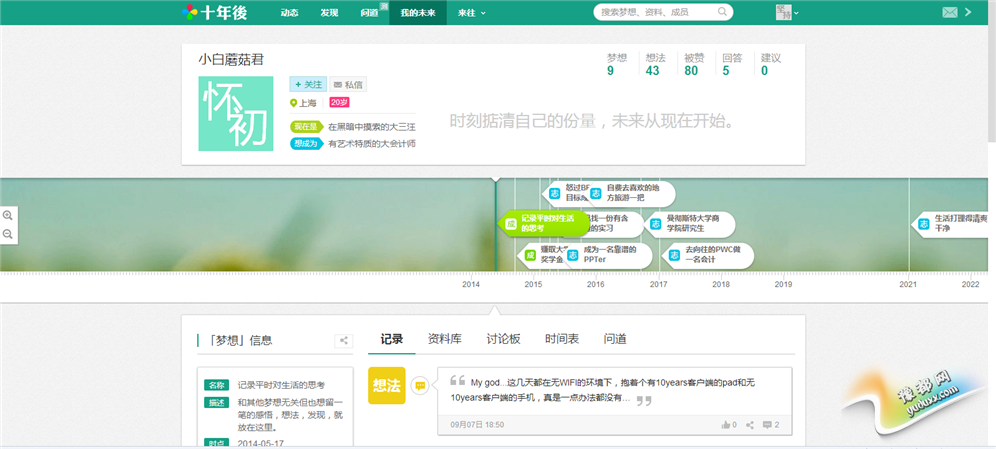This screenshot has height=449, width=996.
Task: Expand the arrow next to mail icon
Action: (968, 12)
